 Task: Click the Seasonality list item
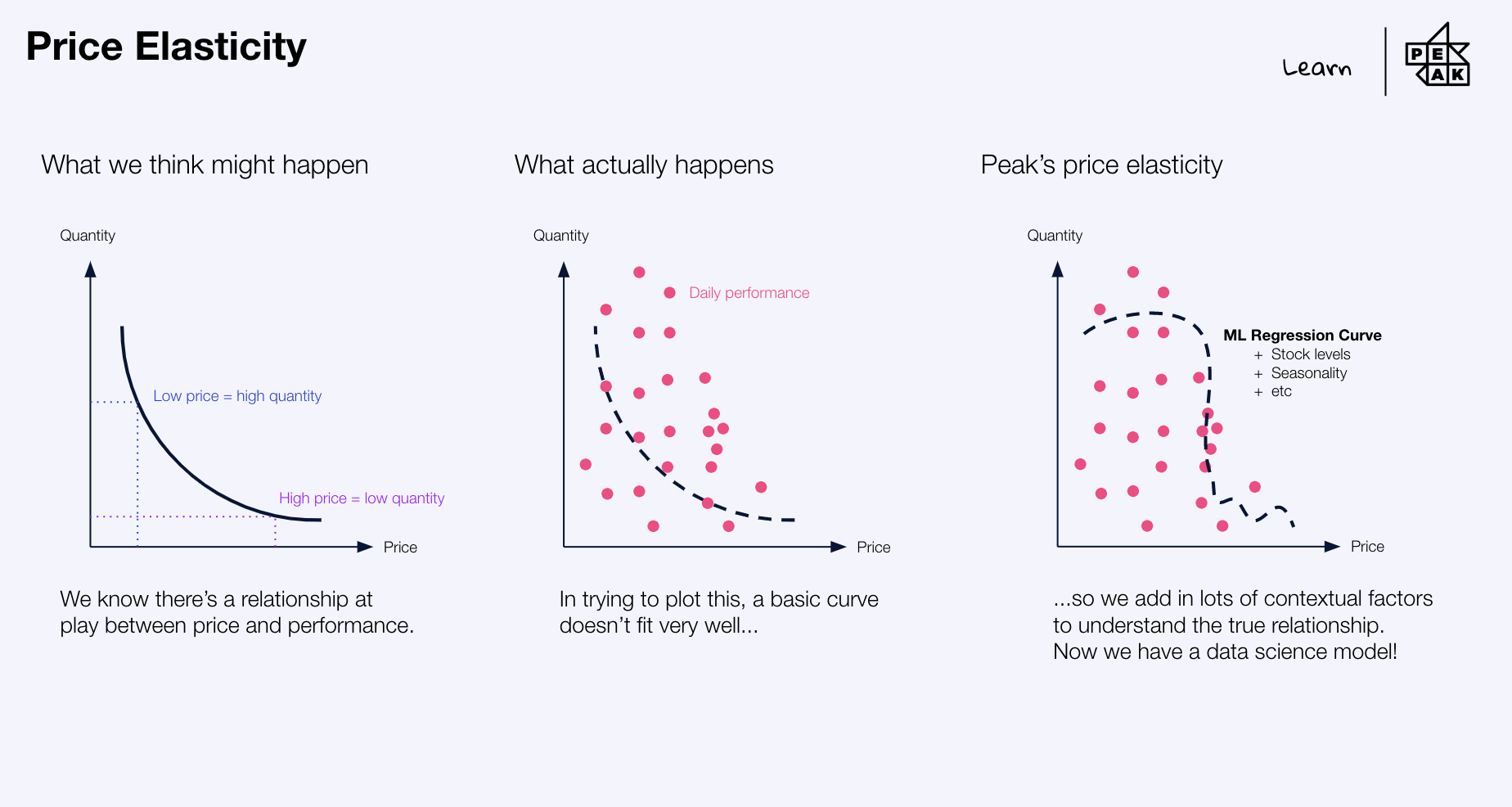(1308, 373)
